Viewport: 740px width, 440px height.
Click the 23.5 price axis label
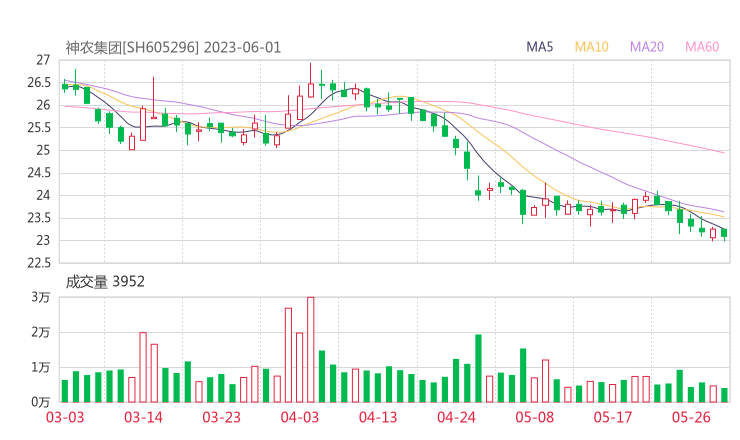coord(39,218)
